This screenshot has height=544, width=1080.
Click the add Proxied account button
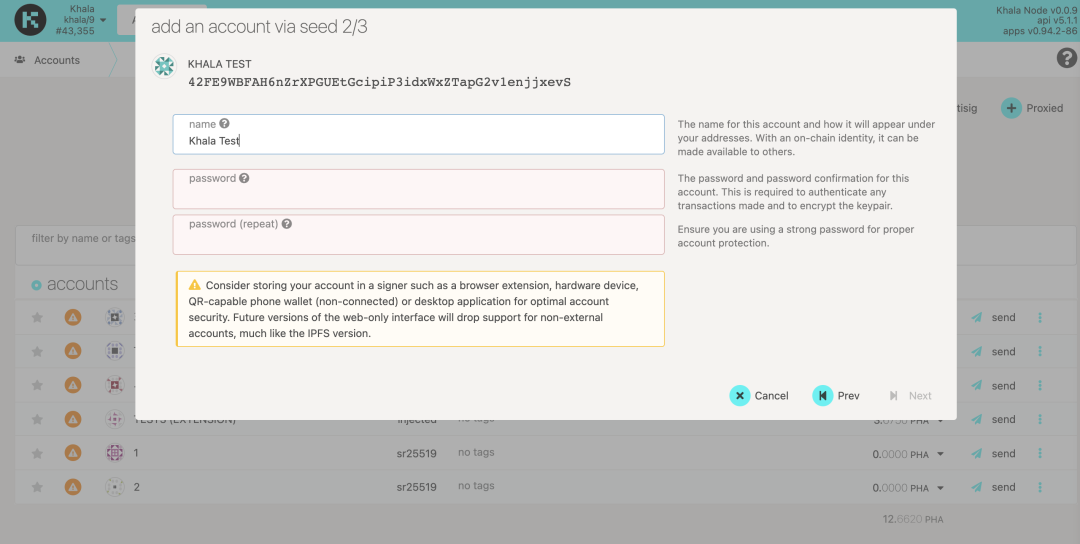click(x=1033, y=108)
